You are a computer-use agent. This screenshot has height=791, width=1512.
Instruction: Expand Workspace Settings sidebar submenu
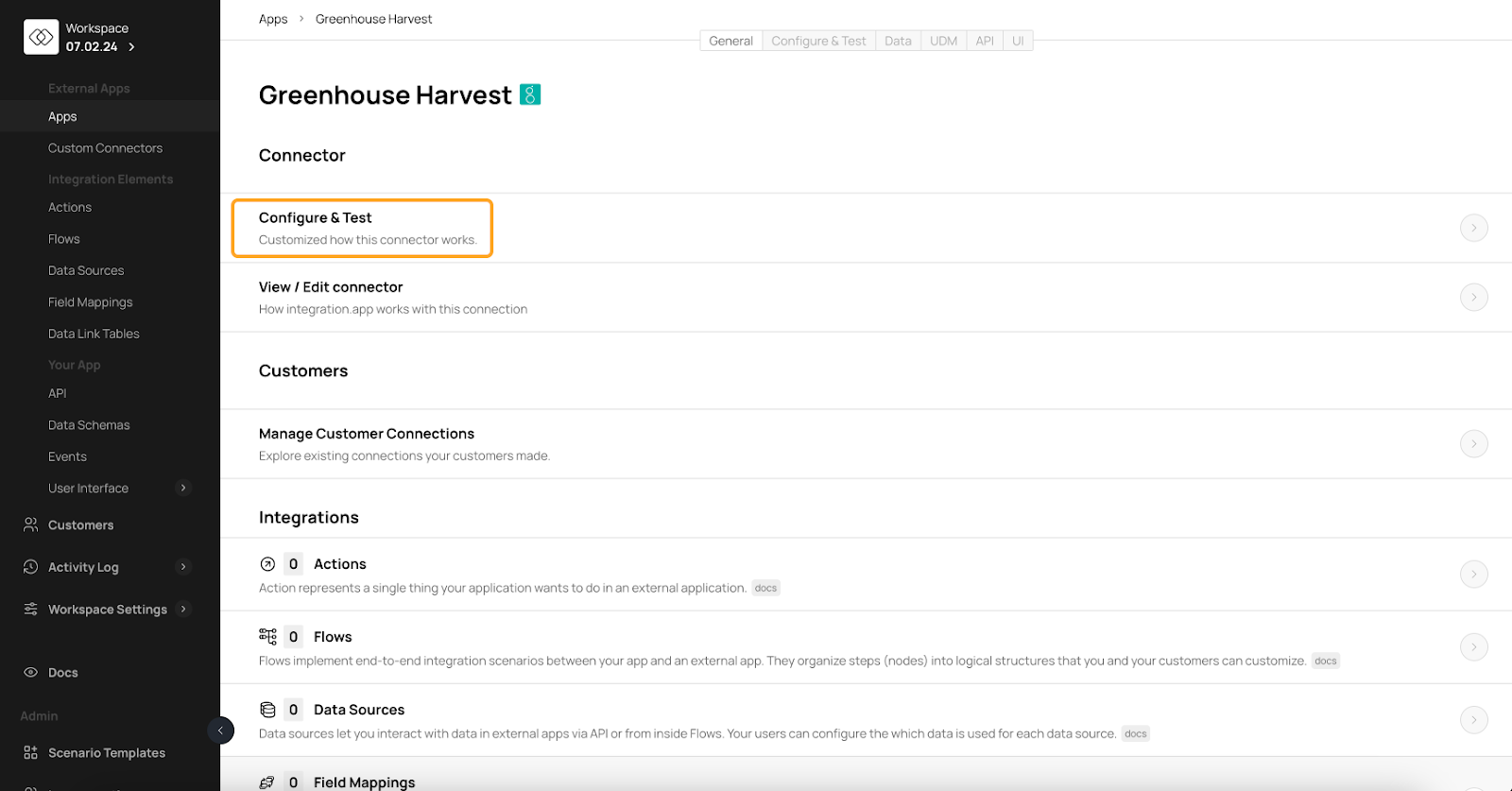coord(183,609)
